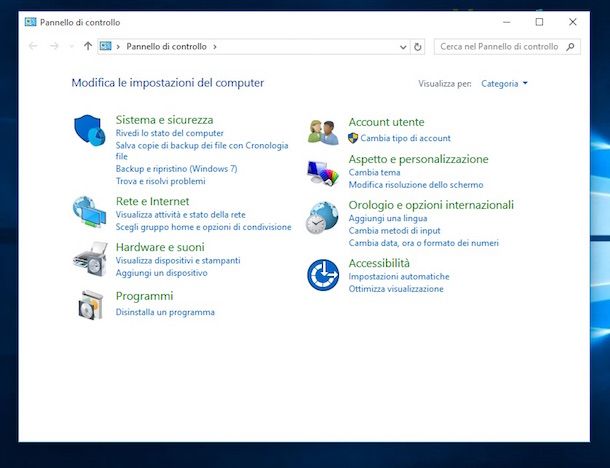This screenshot has width=610, height=468.
Task: Open the Programmi disc box icon
Action: pos(91,305)
